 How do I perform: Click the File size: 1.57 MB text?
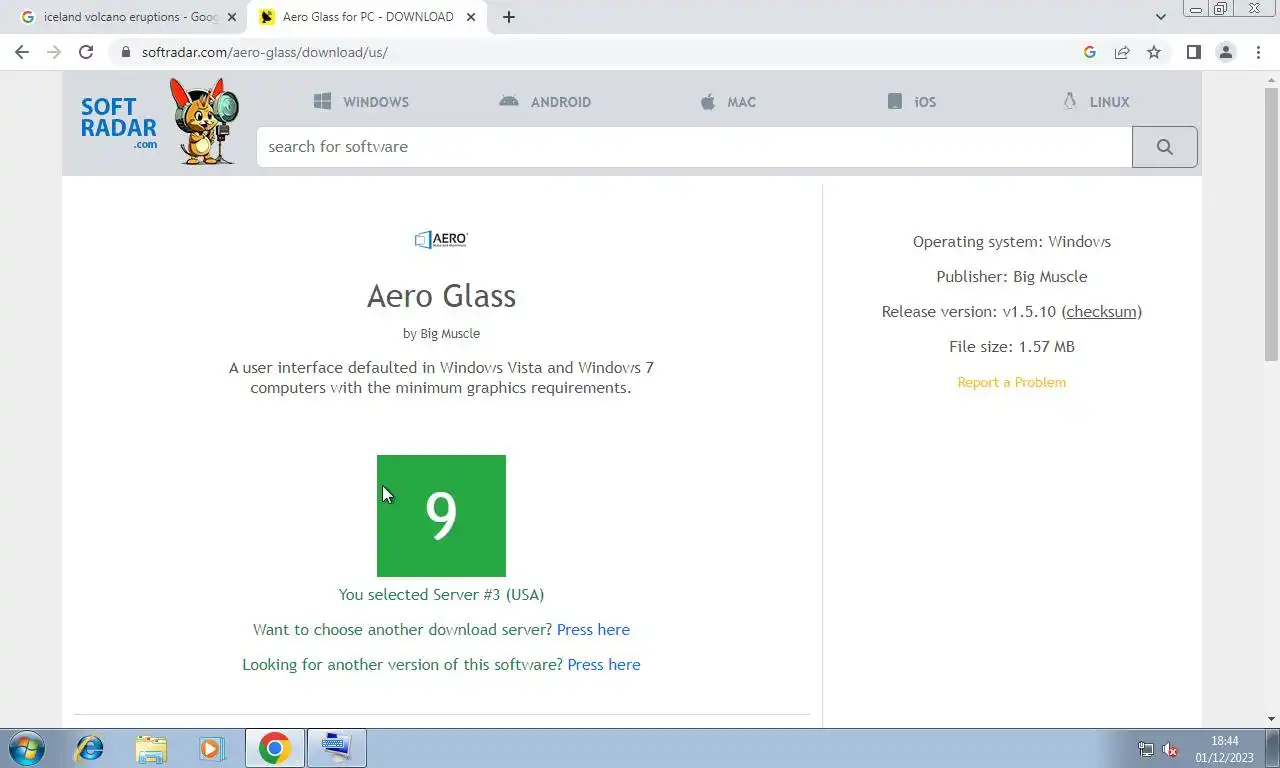(x=1012, y=347)
